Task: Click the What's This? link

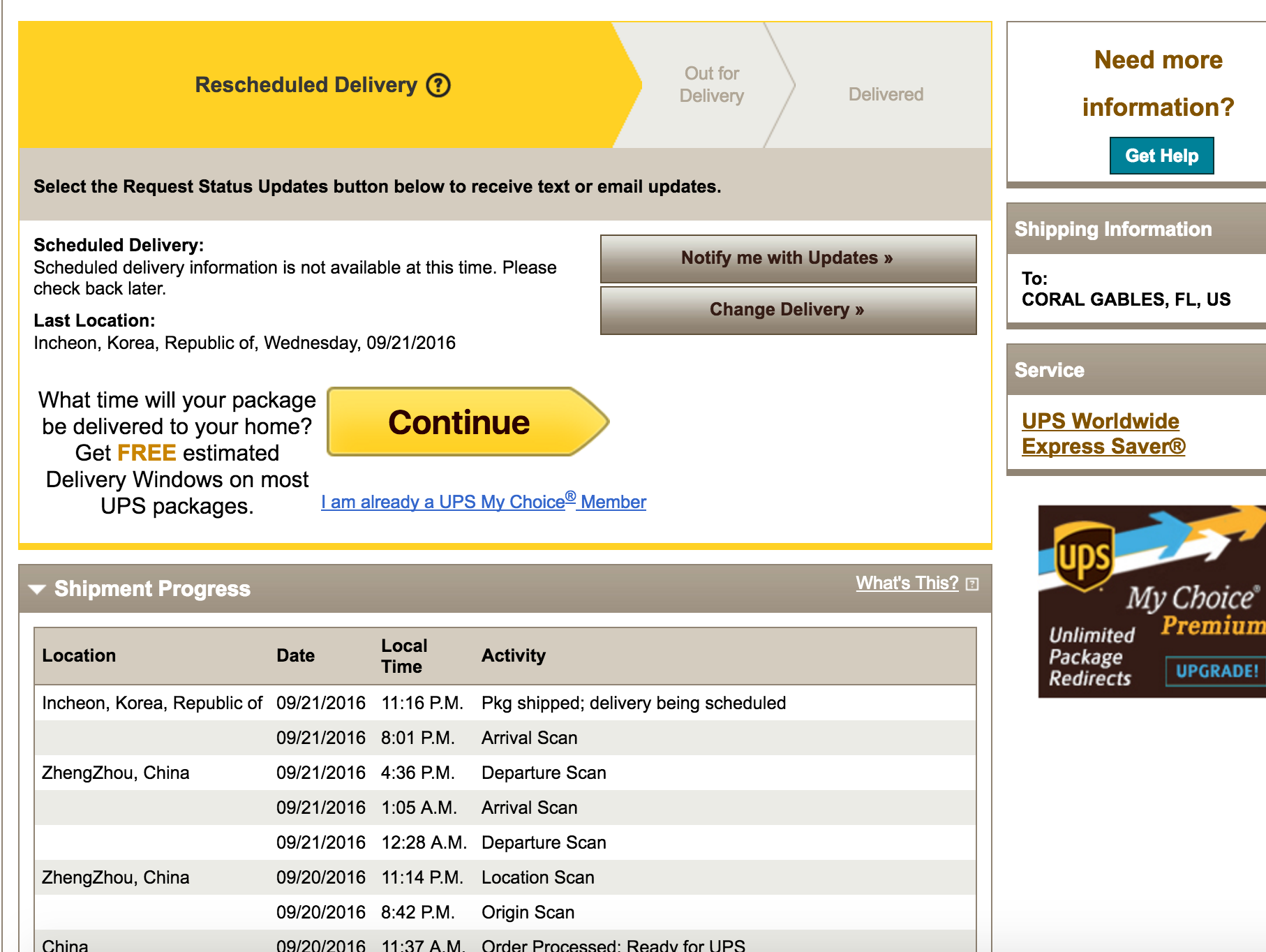Action: click(907, 583)
